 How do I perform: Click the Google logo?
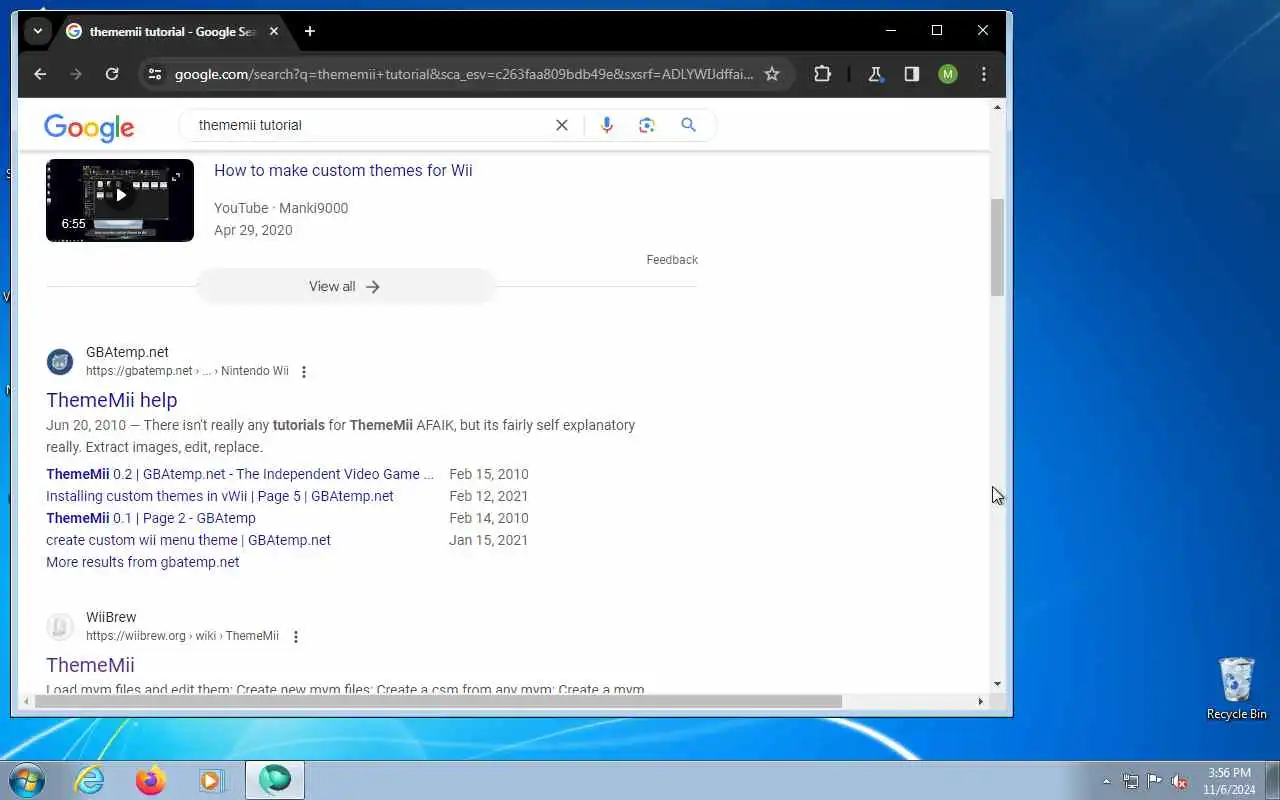tap(89, 127)
